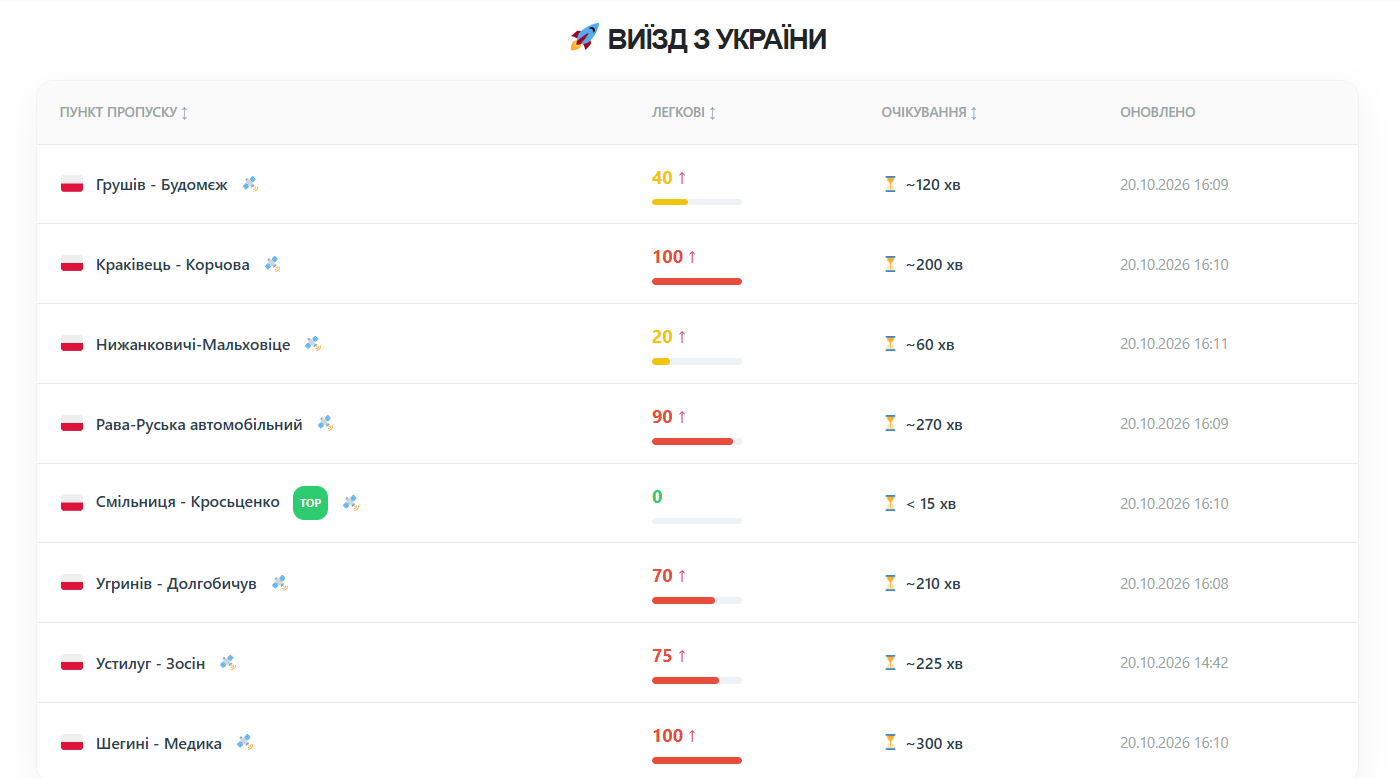The image size is (1399, 778).
Task: Click the Polish flag beside Краківець - Корчова
Action: 72,264
